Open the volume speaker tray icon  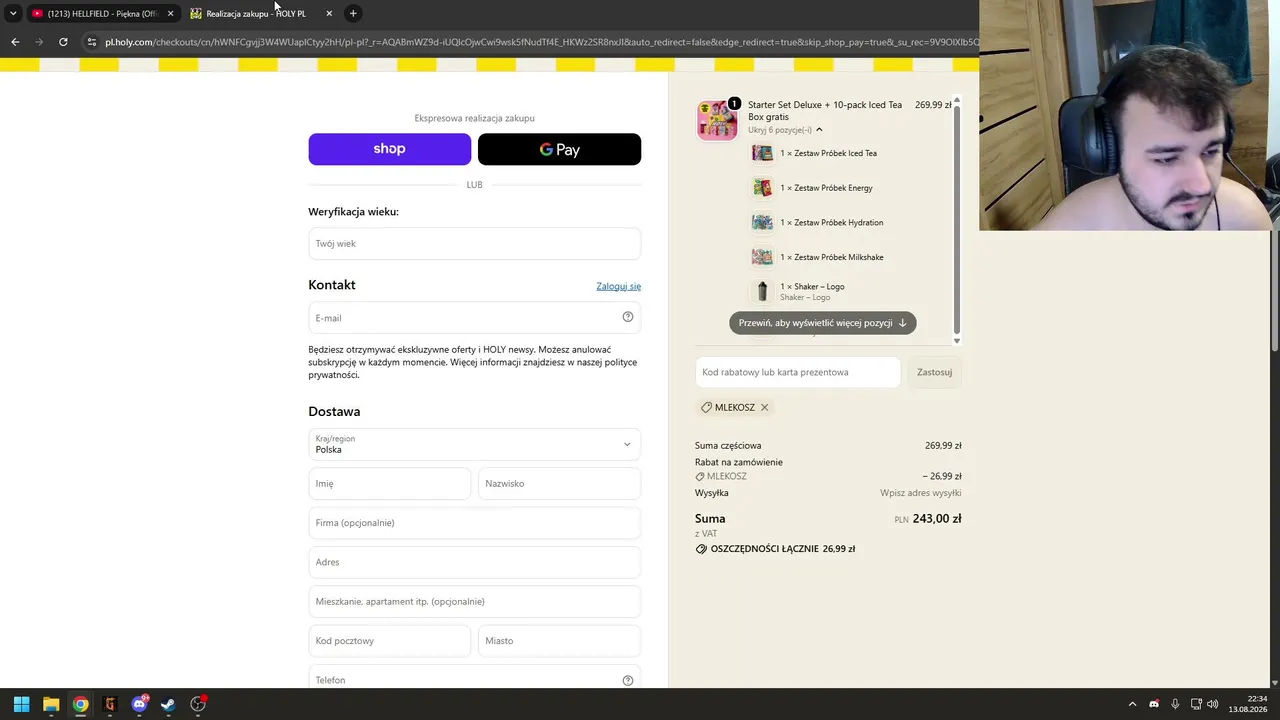click(x=1213, y=704)
